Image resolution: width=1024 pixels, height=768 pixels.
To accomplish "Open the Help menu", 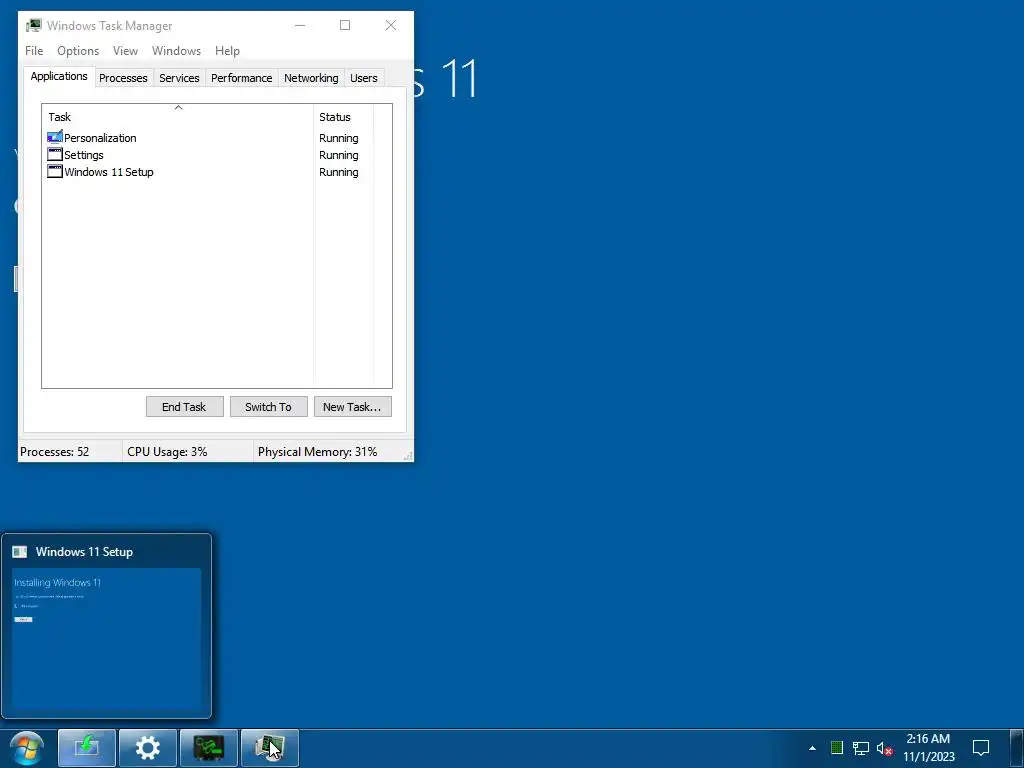I will point(227,50).
